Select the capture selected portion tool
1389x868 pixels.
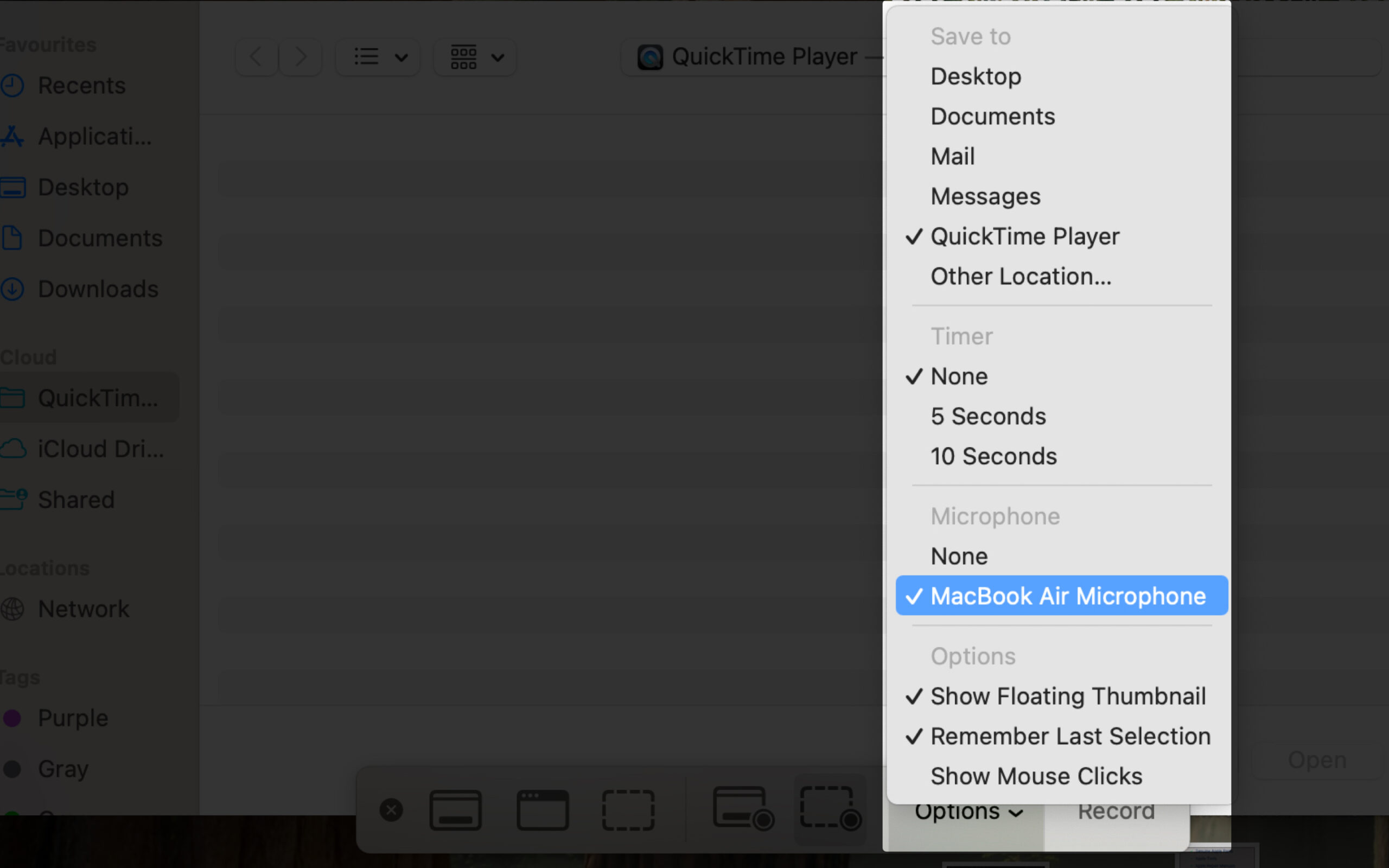(x=627, y=809)
